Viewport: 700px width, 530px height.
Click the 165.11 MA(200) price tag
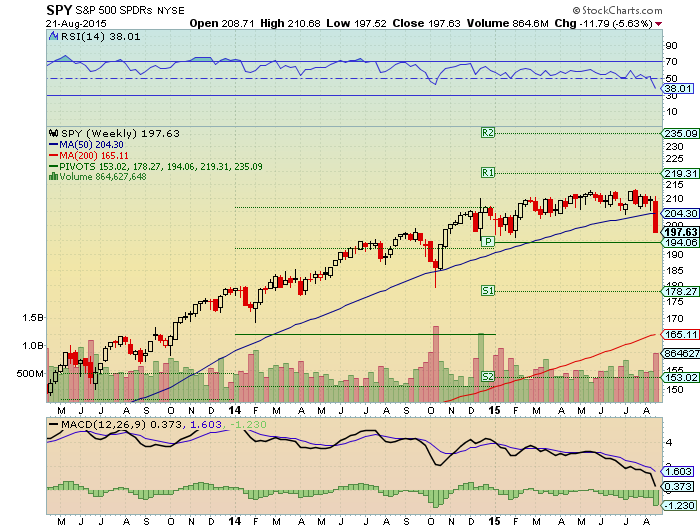point(681,334)
